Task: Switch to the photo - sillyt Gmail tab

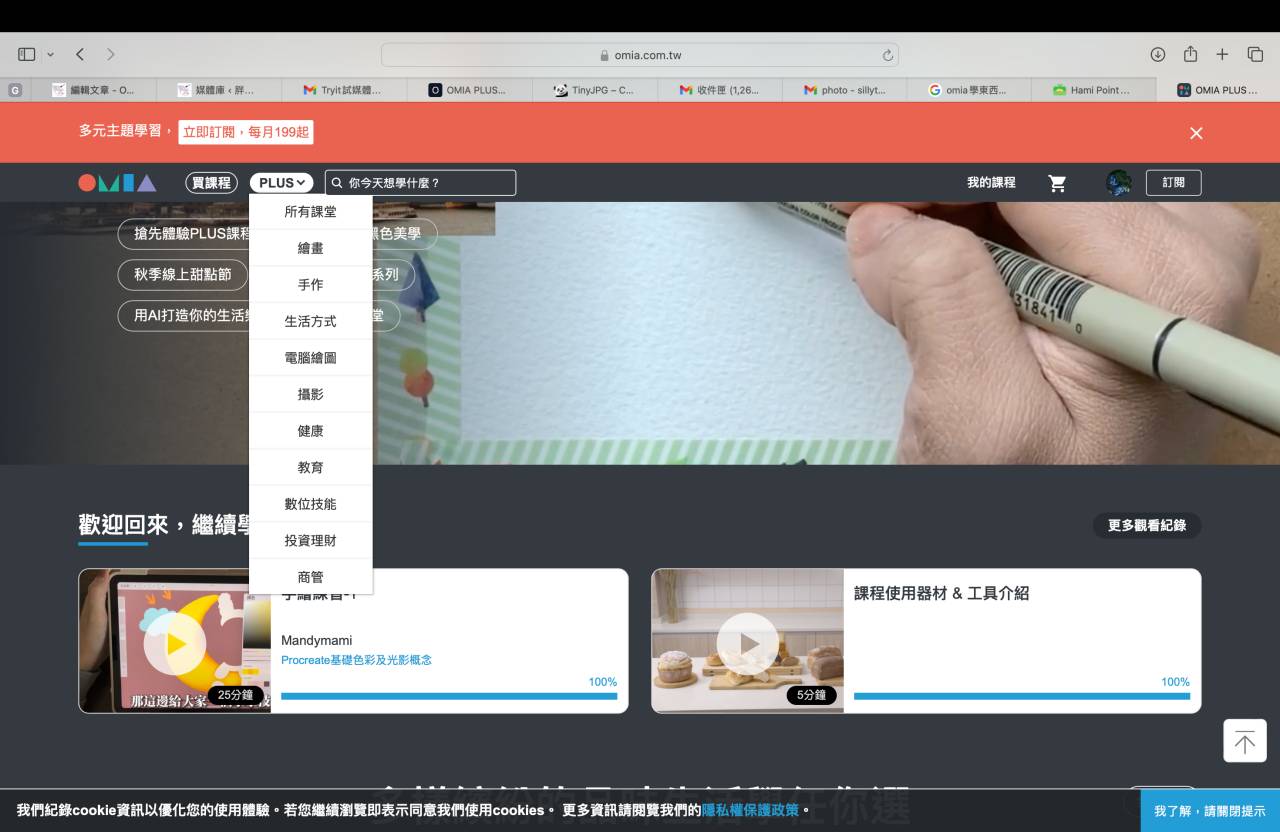Action: click(x=845, y=90)
